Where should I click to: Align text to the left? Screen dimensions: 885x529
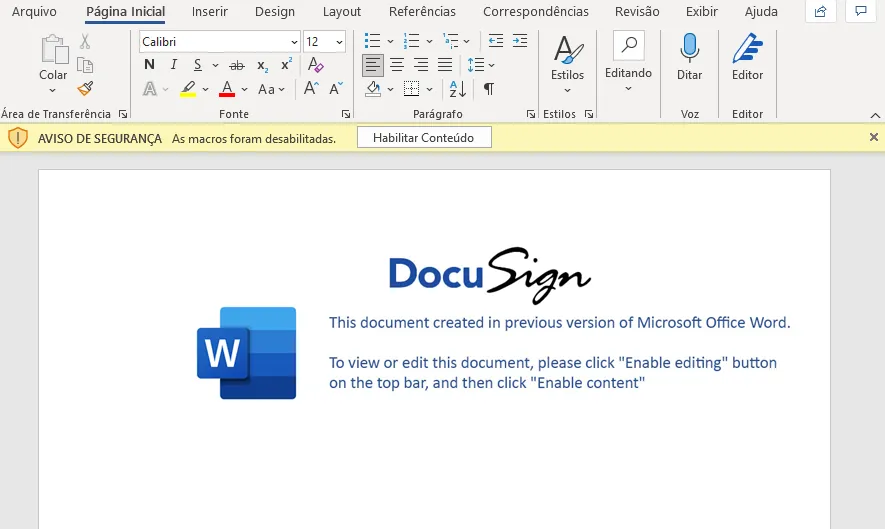click(373, 65)
